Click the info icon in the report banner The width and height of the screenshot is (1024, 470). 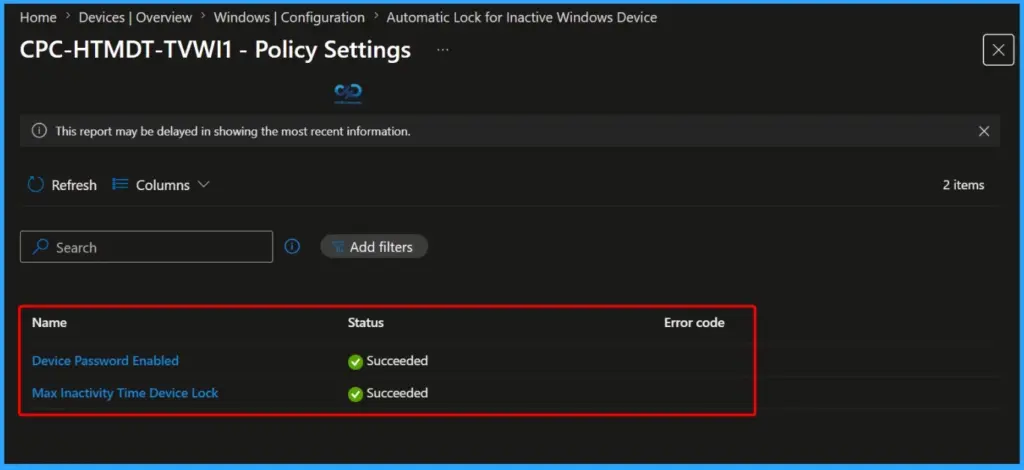39,131
